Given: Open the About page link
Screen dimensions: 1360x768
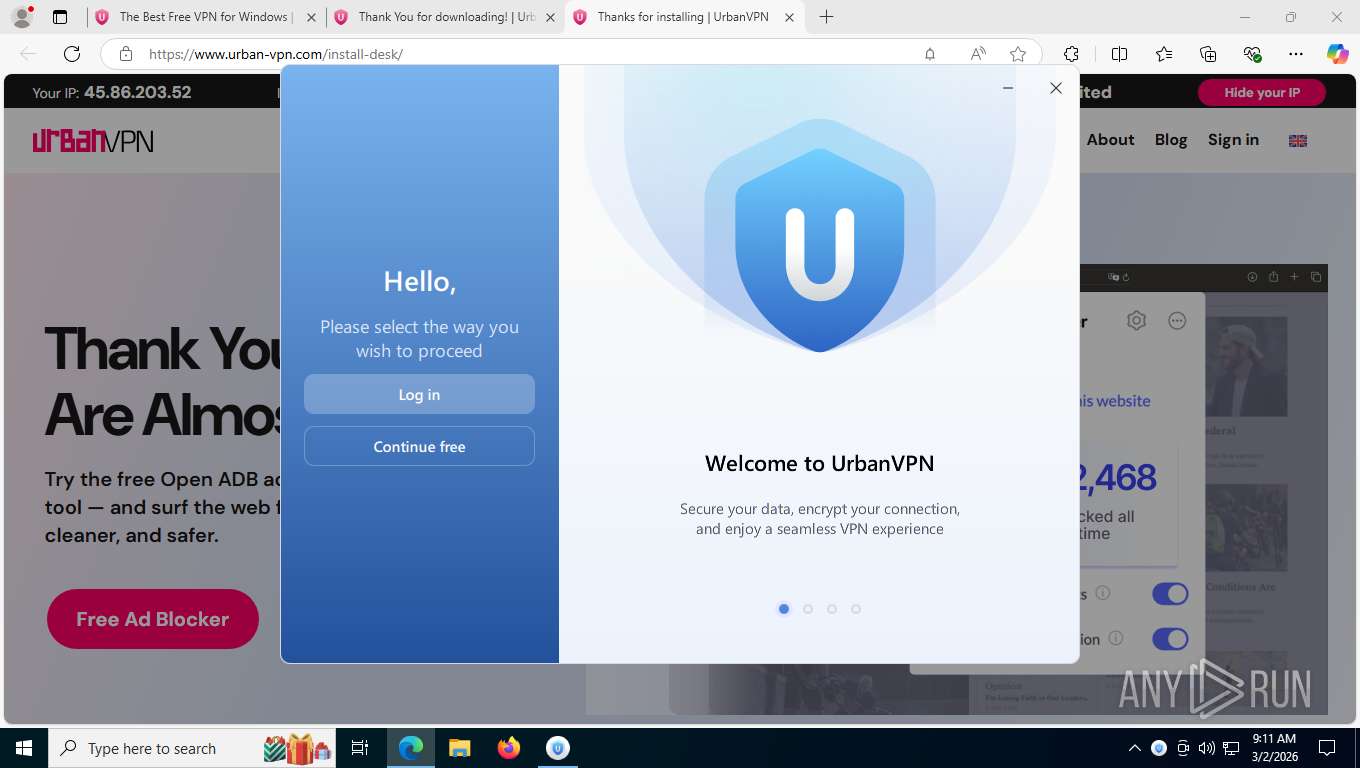Looking at the screenshot, I should coord(1110,140).
